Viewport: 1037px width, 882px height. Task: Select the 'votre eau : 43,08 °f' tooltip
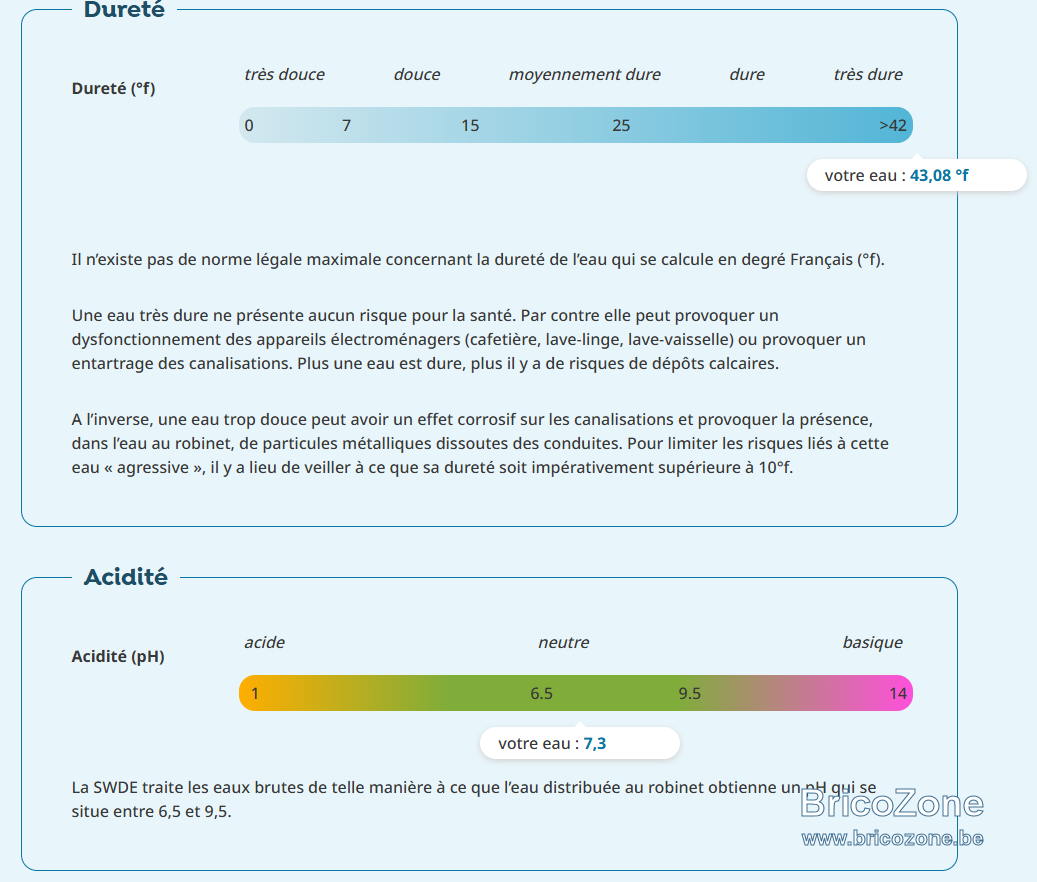[x=917, y=175]
